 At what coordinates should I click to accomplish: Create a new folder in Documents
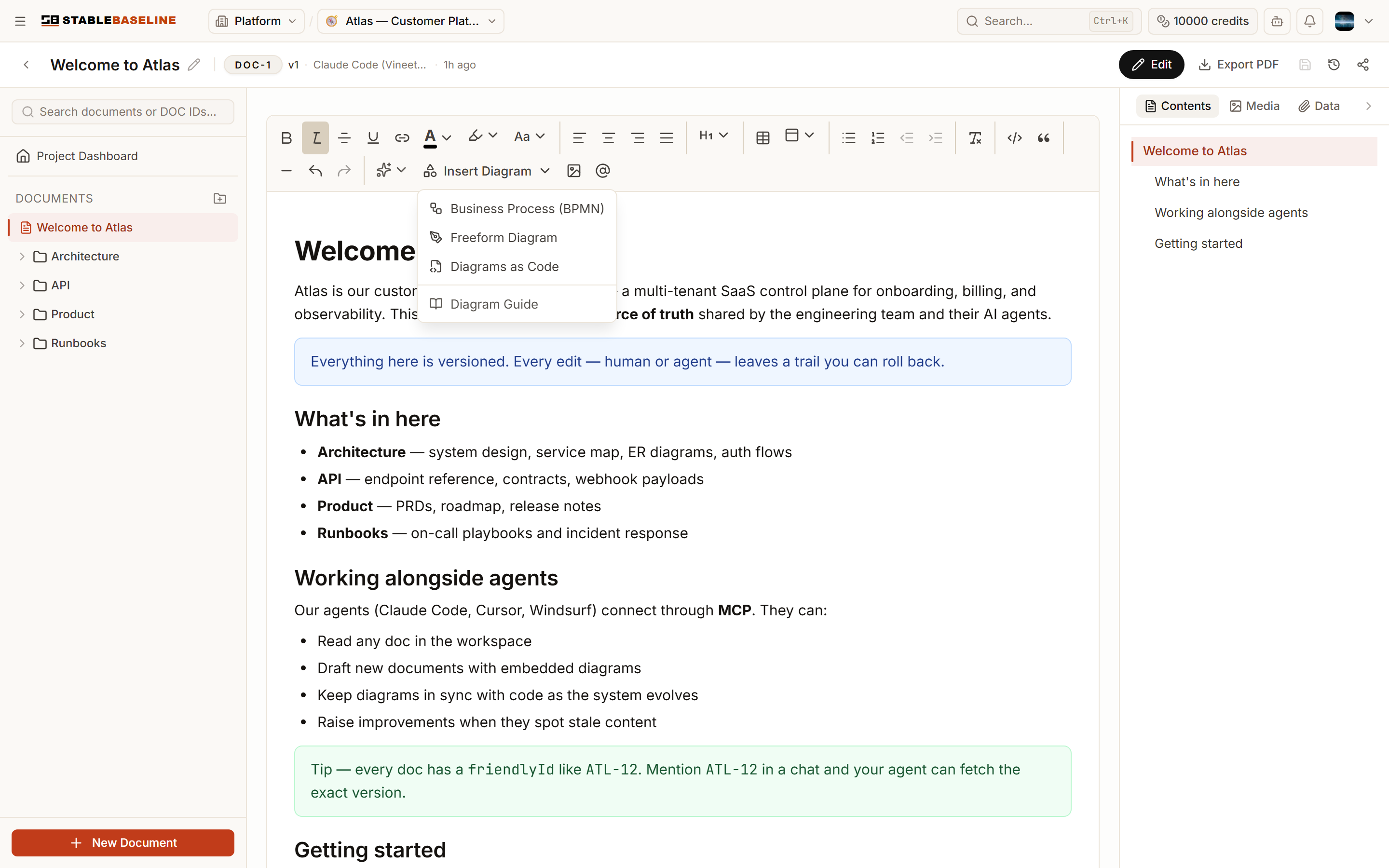pyautogui.click(x=220, y=199)
